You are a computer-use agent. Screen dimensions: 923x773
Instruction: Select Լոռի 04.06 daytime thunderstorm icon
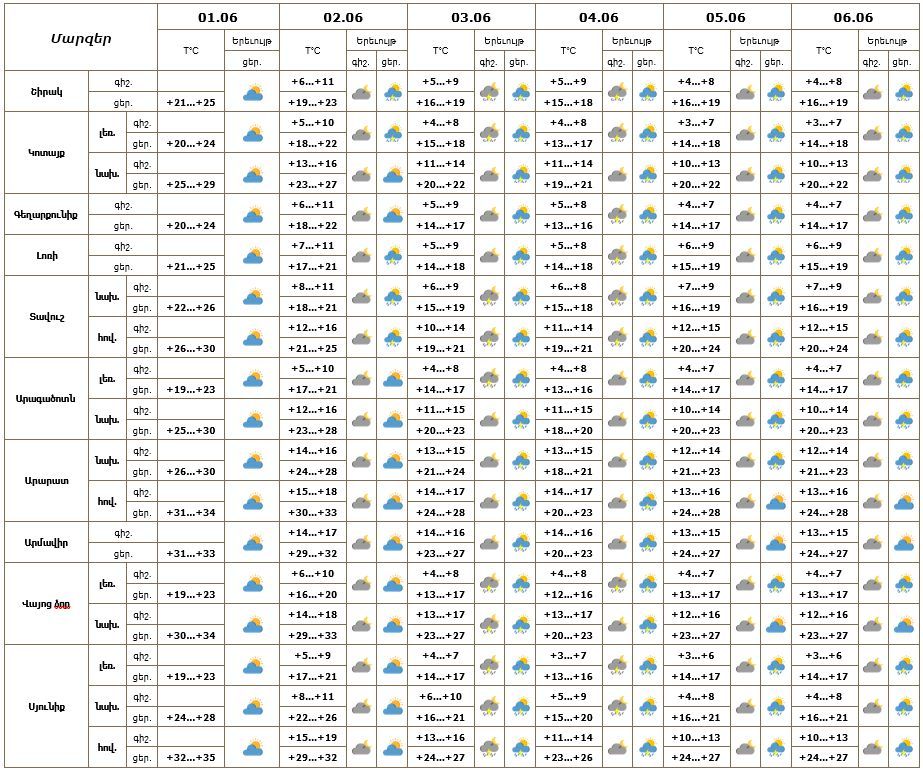click(x=648, y=257)
